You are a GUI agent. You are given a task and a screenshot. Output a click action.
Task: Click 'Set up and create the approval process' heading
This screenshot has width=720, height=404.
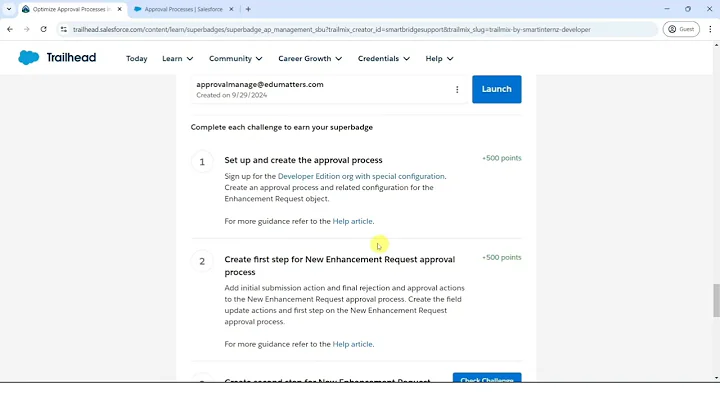[303, 160]
